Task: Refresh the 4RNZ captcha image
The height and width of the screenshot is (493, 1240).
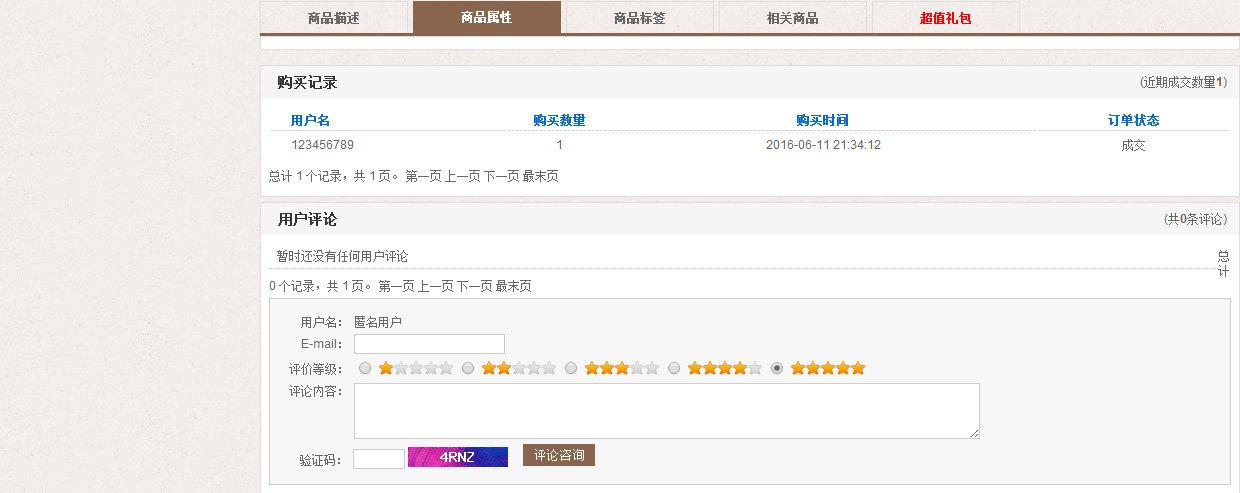Action: click(x=458, y=457)
